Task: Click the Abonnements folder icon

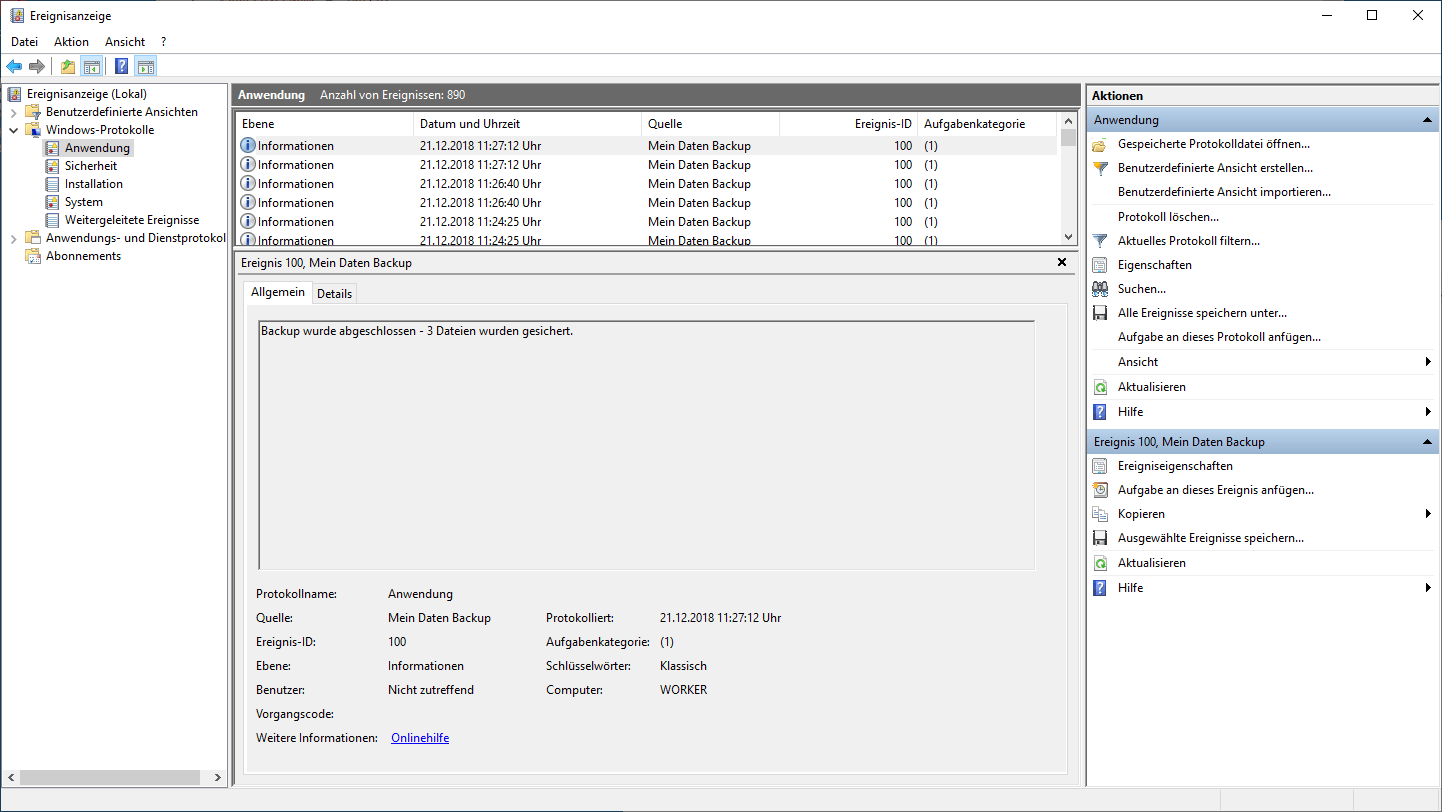Action: tap(33, 256)
